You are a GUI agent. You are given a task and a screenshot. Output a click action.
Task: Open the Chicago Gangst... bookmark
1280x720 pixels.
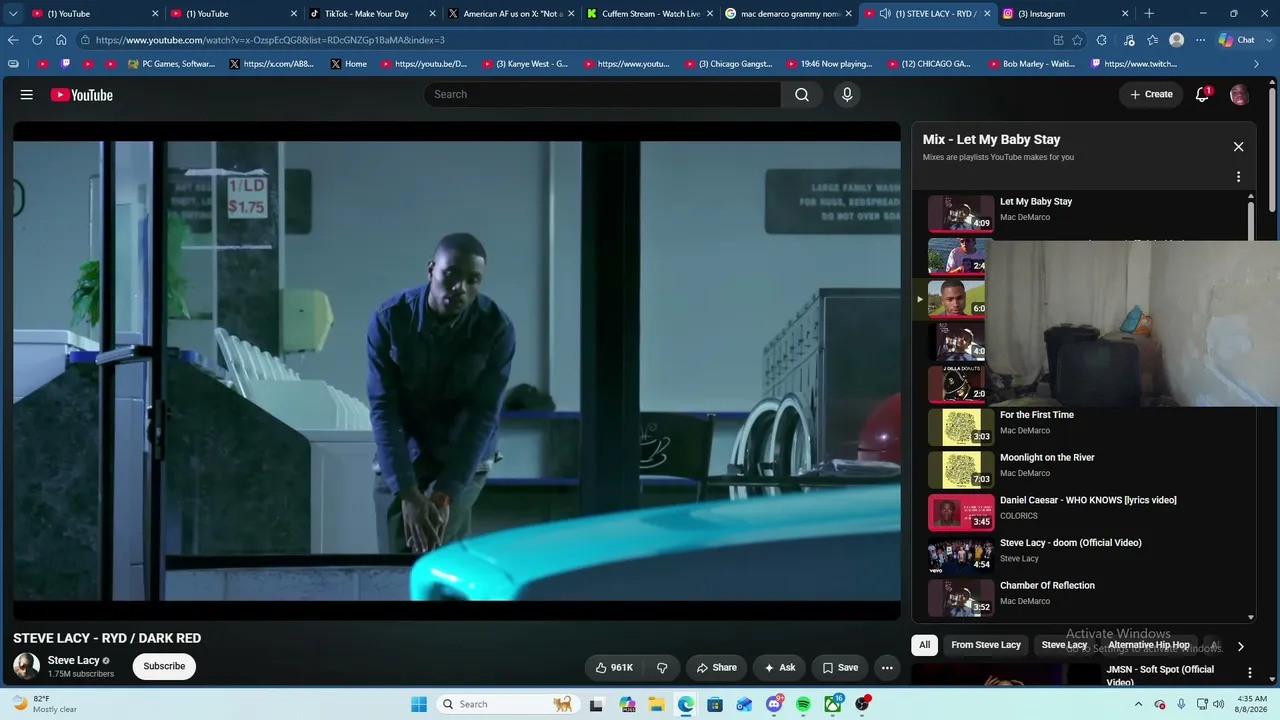728,64
